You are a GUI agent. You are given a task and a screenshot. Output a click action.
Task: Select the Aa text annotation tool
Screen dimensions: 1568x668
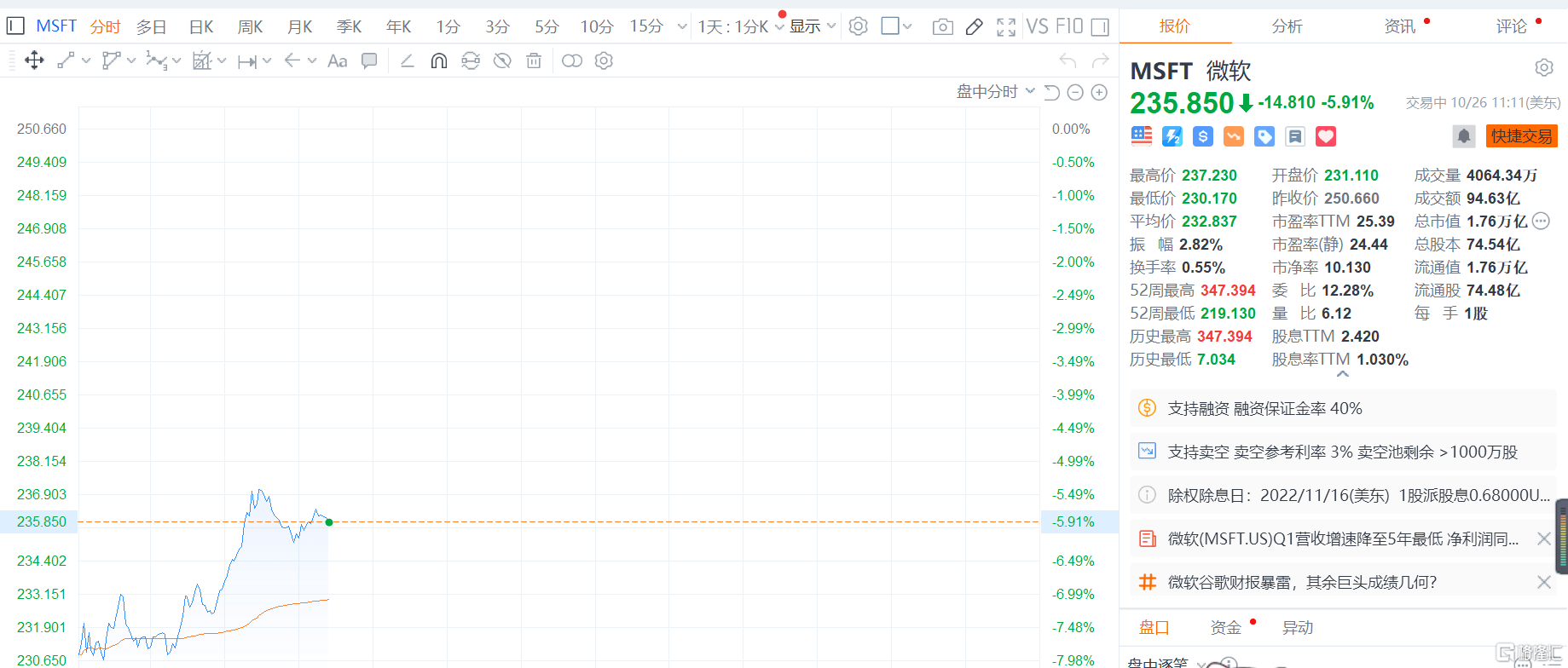(x=338, y=60)
